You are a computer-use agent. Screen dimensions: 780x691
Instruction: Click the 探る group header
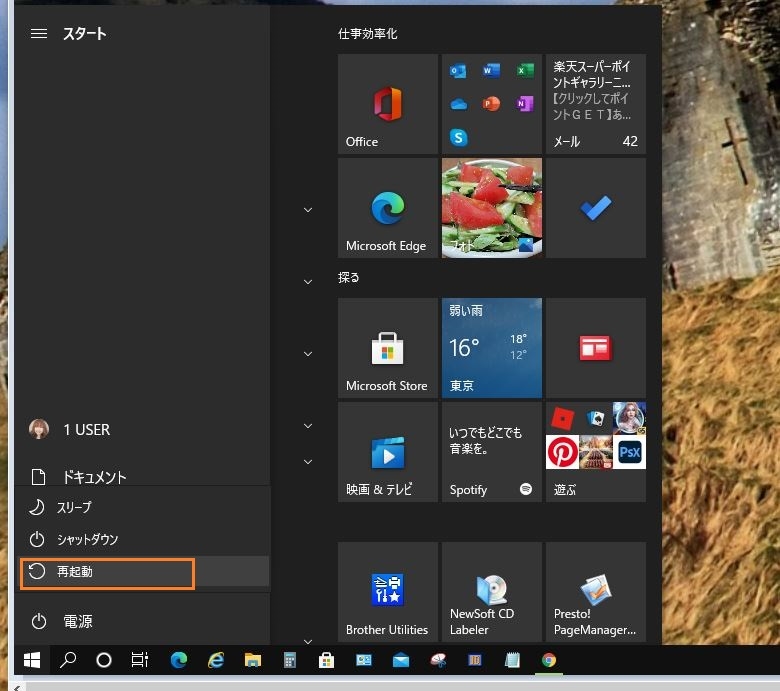click(x=349, y=277)
